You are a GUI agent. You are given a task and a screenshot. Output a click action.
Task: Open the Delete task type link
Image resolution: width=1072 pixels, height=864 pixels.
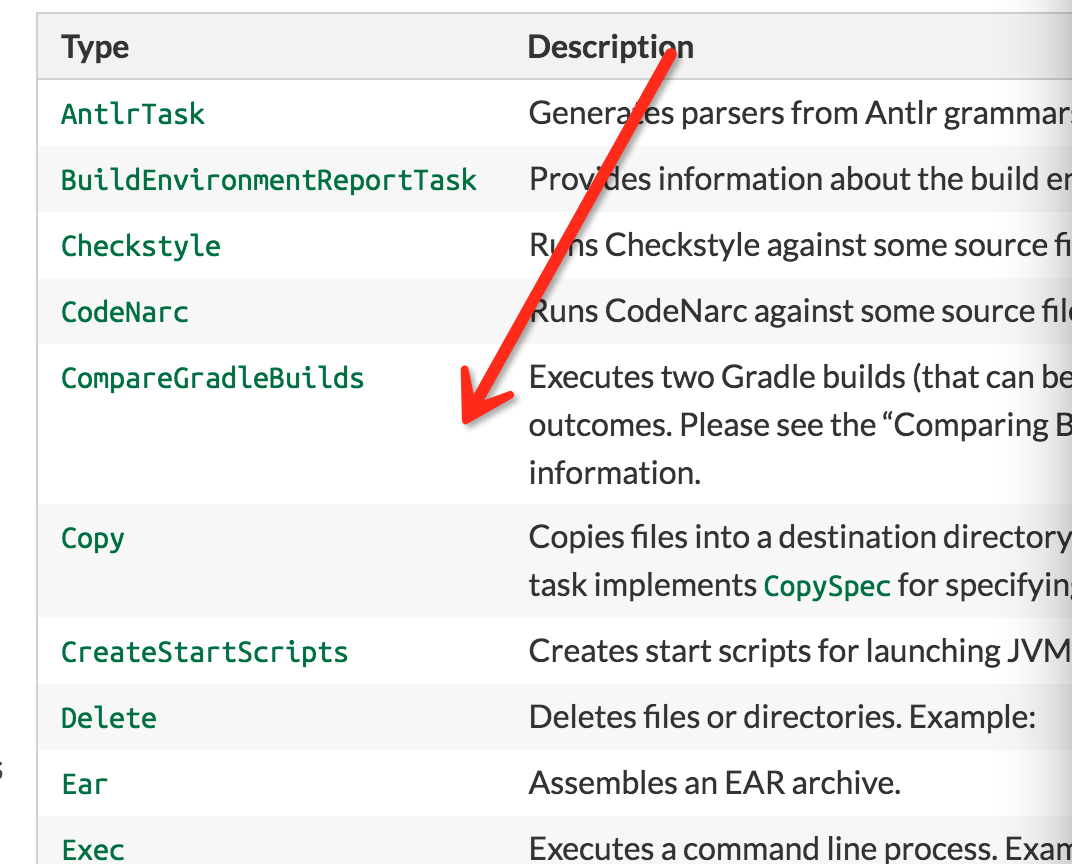click(x=109, y=718)
